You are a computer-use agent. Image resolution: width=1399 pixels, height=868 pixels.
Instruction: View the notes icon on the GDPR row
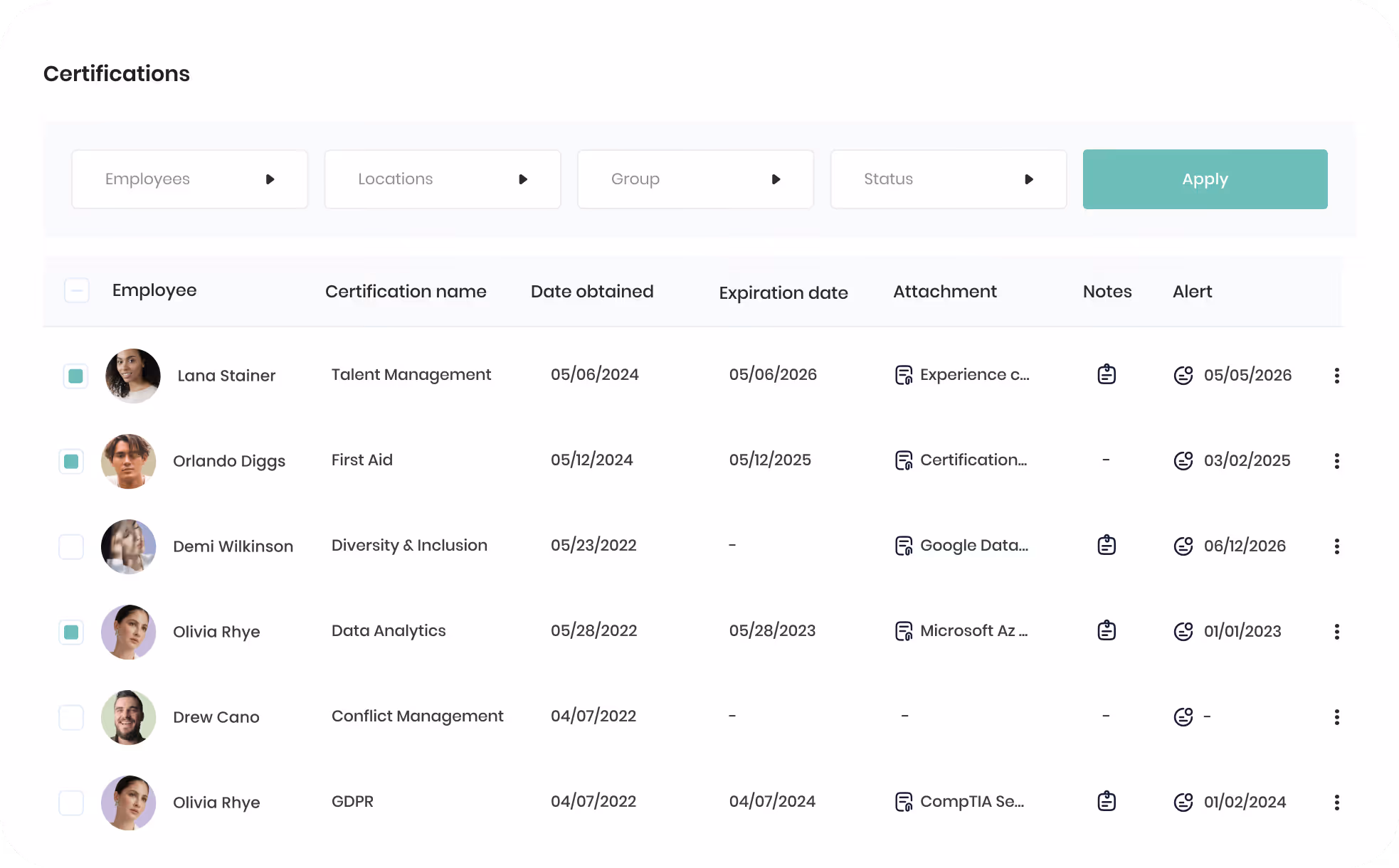tap(1107, 801)
